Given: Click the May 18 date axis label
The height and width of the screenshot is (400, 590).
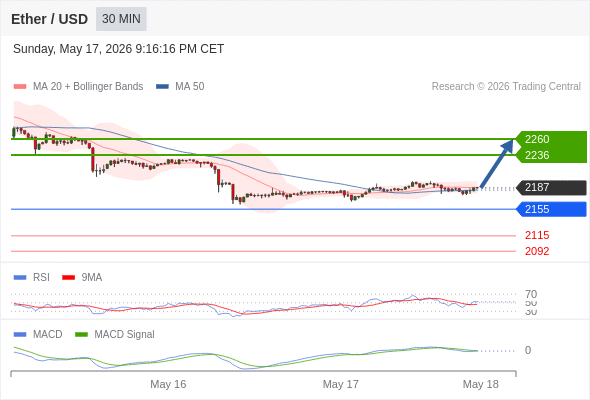Looking at the screenshot, I should 481,384.
